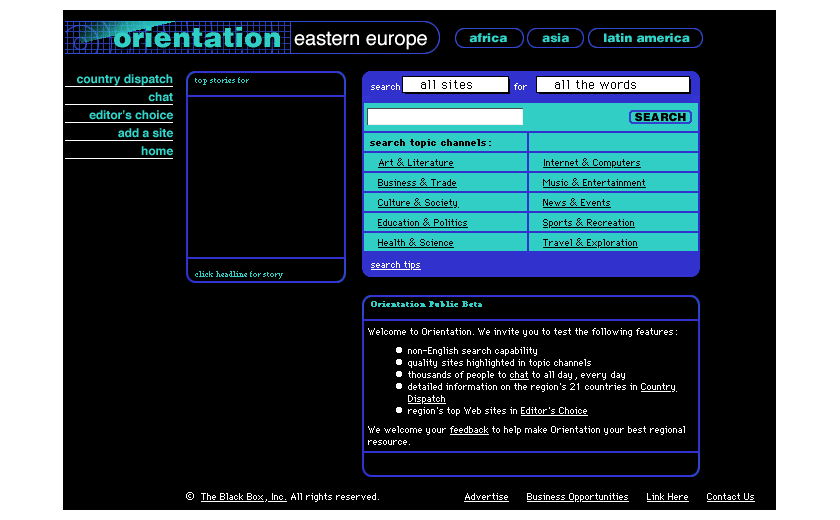Switch to the Asia region tab

[555, 38]
